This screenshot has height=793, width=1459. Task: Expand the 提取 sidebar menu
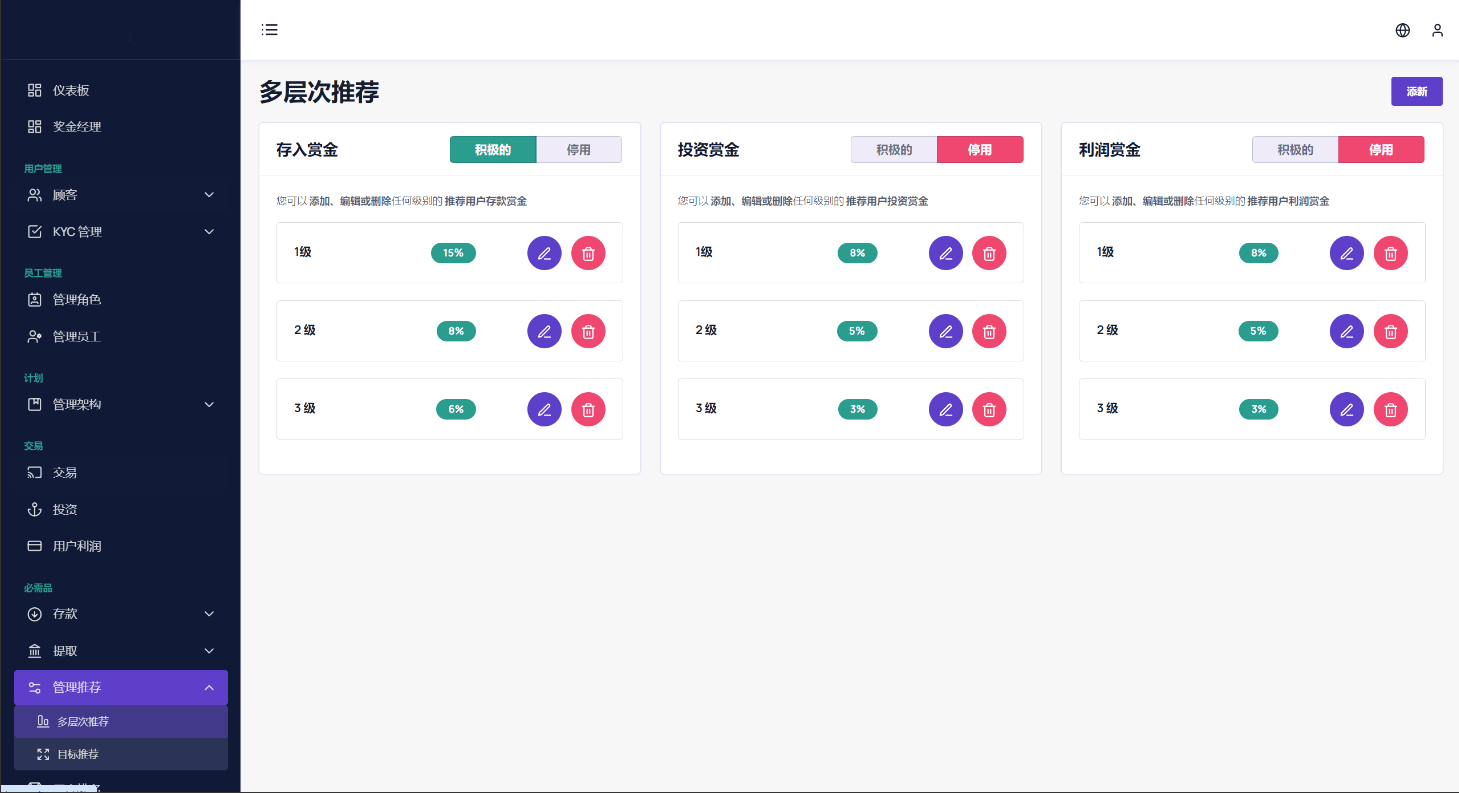(x=120, y=651)
